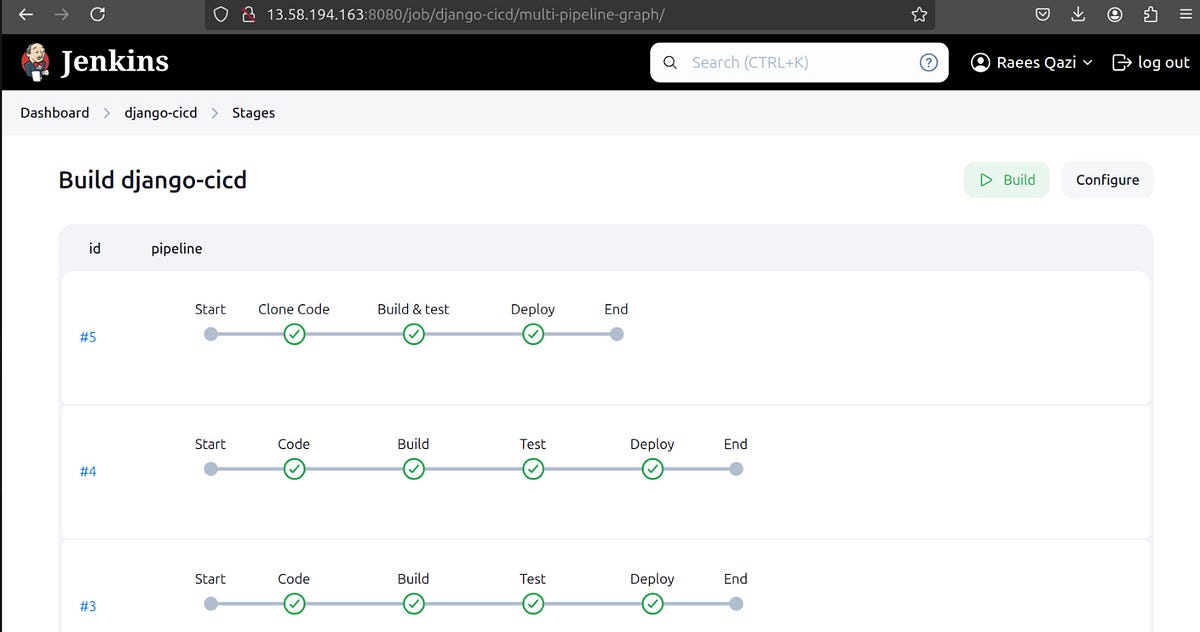Click the End node of build #5
The width and height of the screenshot is (1200, 632).
coord(617,334)
